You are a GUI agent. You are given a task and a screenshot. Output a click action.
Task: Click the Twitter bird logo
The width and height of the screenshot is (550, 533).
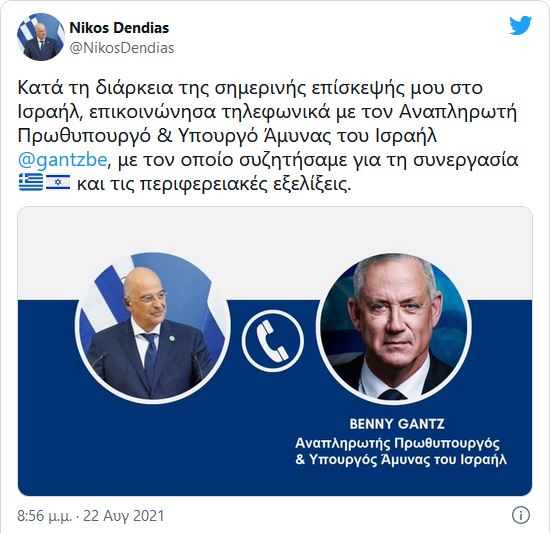521,26
